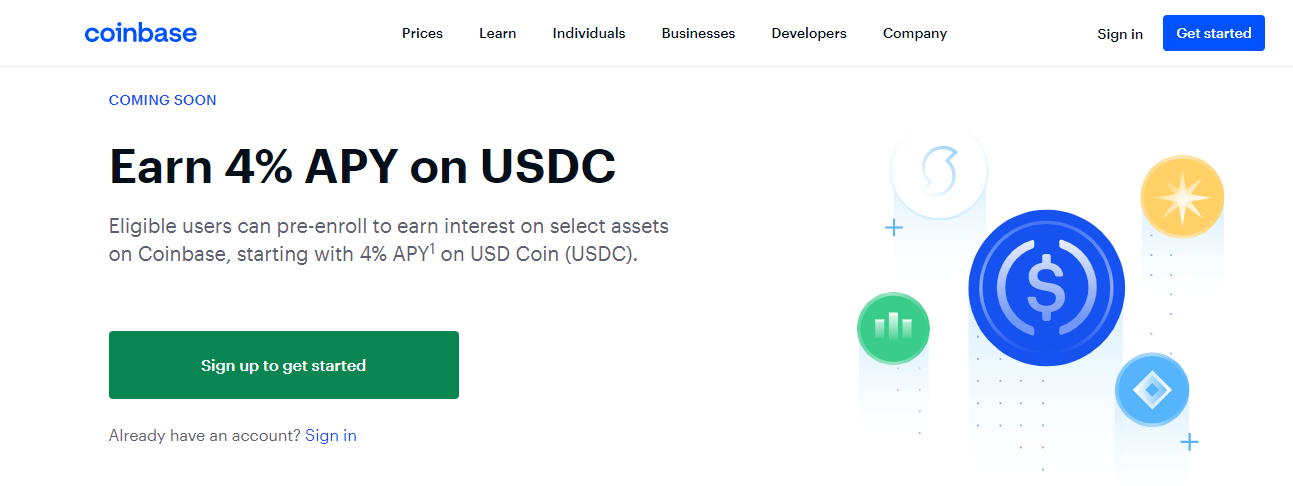This screenshot has height=486, width=1293.
Task: Click the Earn 4% APY on USDC heading
Action: coord(362,167)
